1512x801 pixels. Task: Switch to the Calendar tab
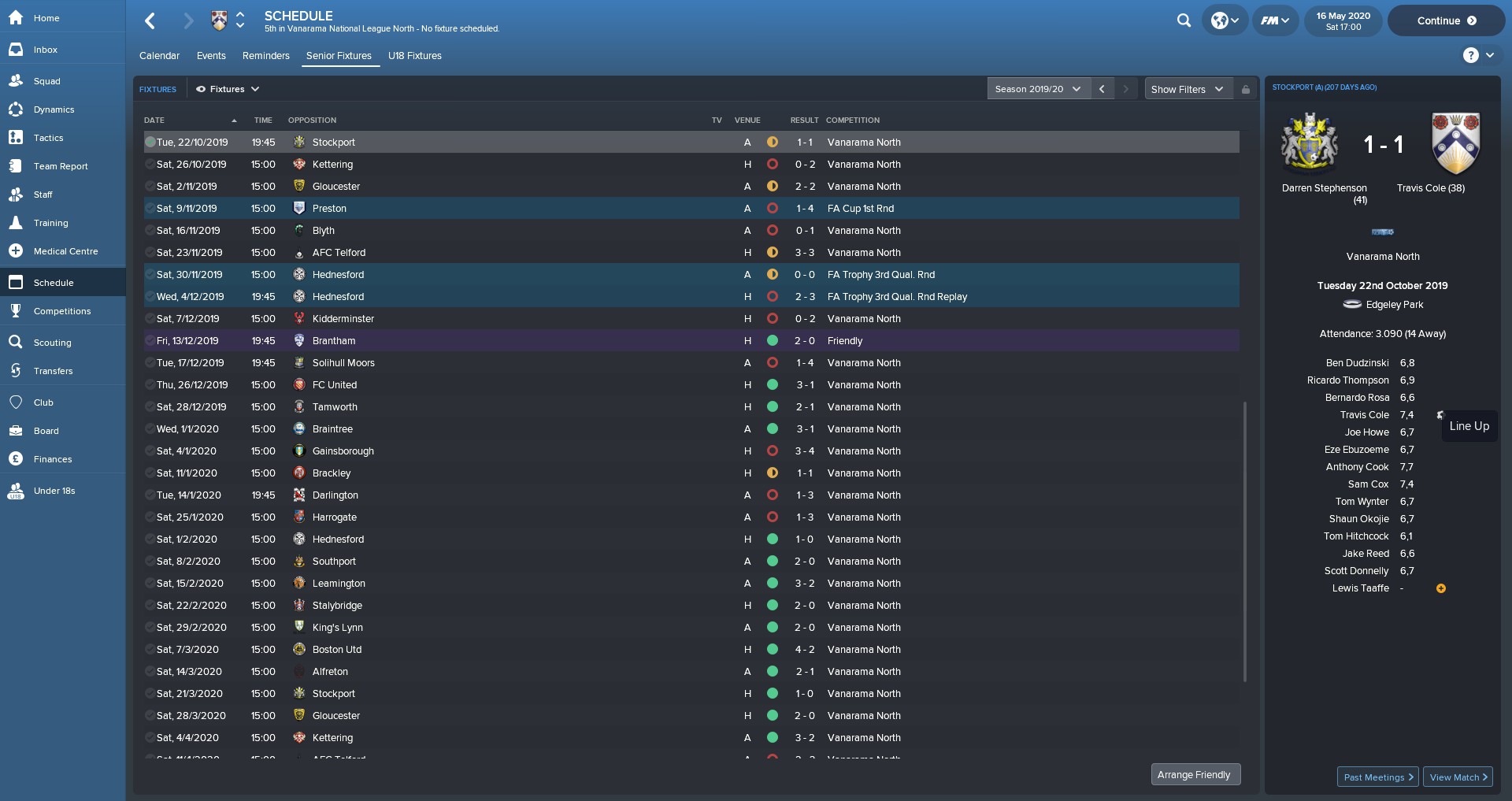point(159,56)
